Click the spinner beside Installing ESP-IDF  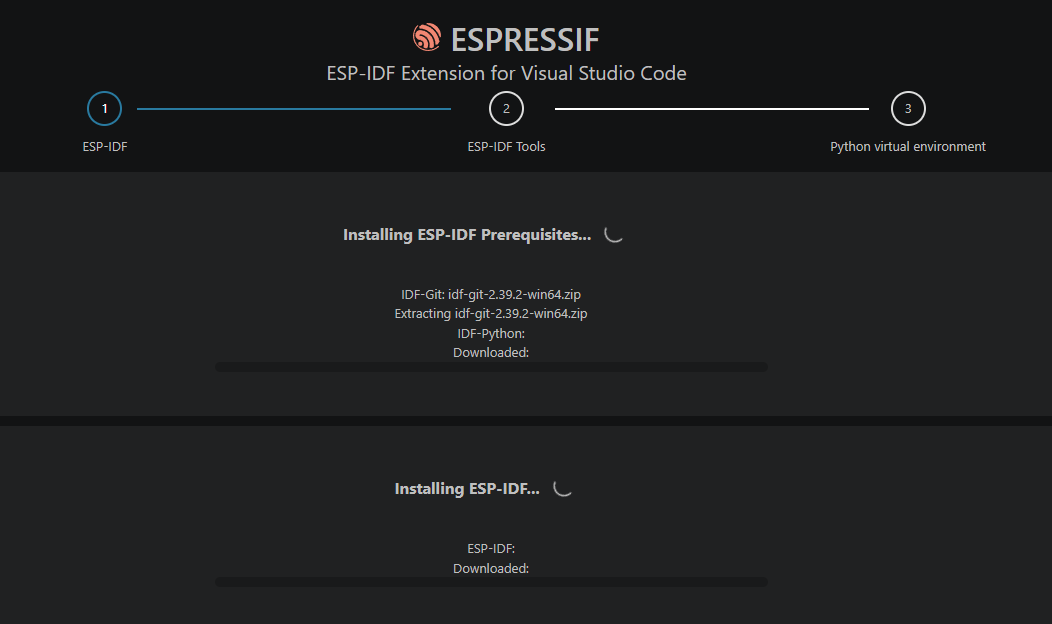click(562, 488)
